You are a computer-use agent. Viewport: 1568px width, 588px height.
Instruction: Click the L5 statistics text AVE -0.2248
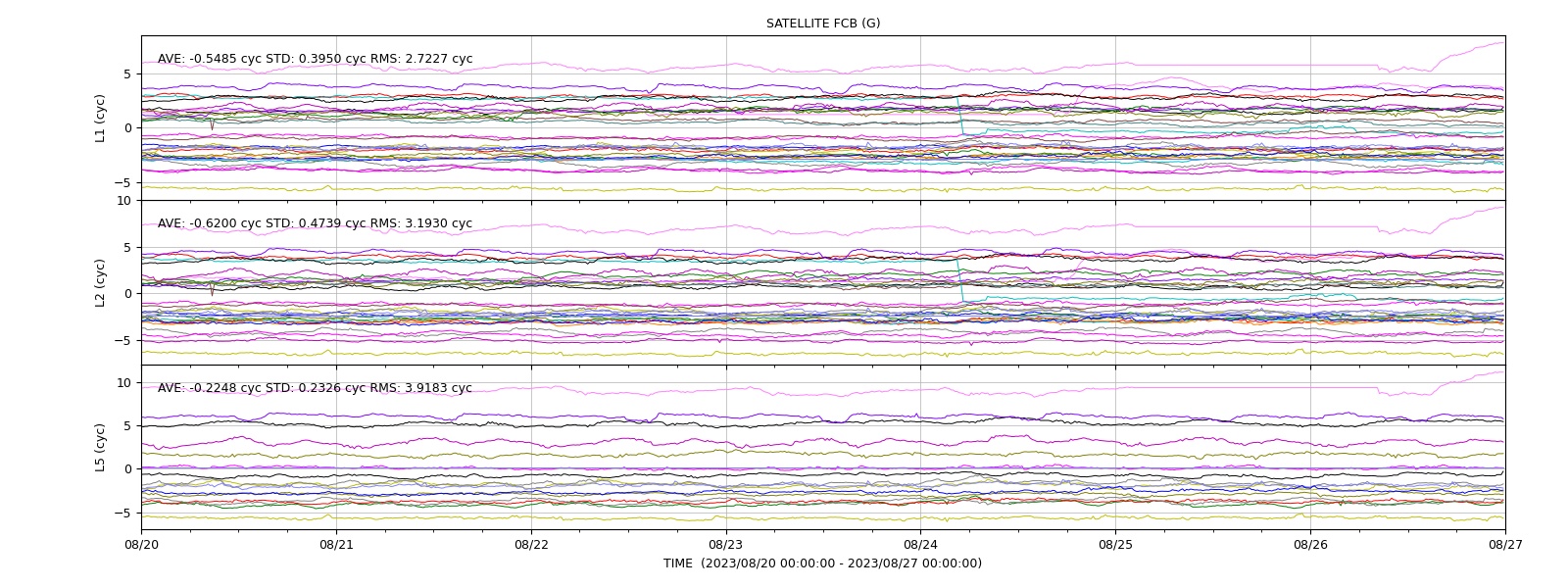coord(315,388)
